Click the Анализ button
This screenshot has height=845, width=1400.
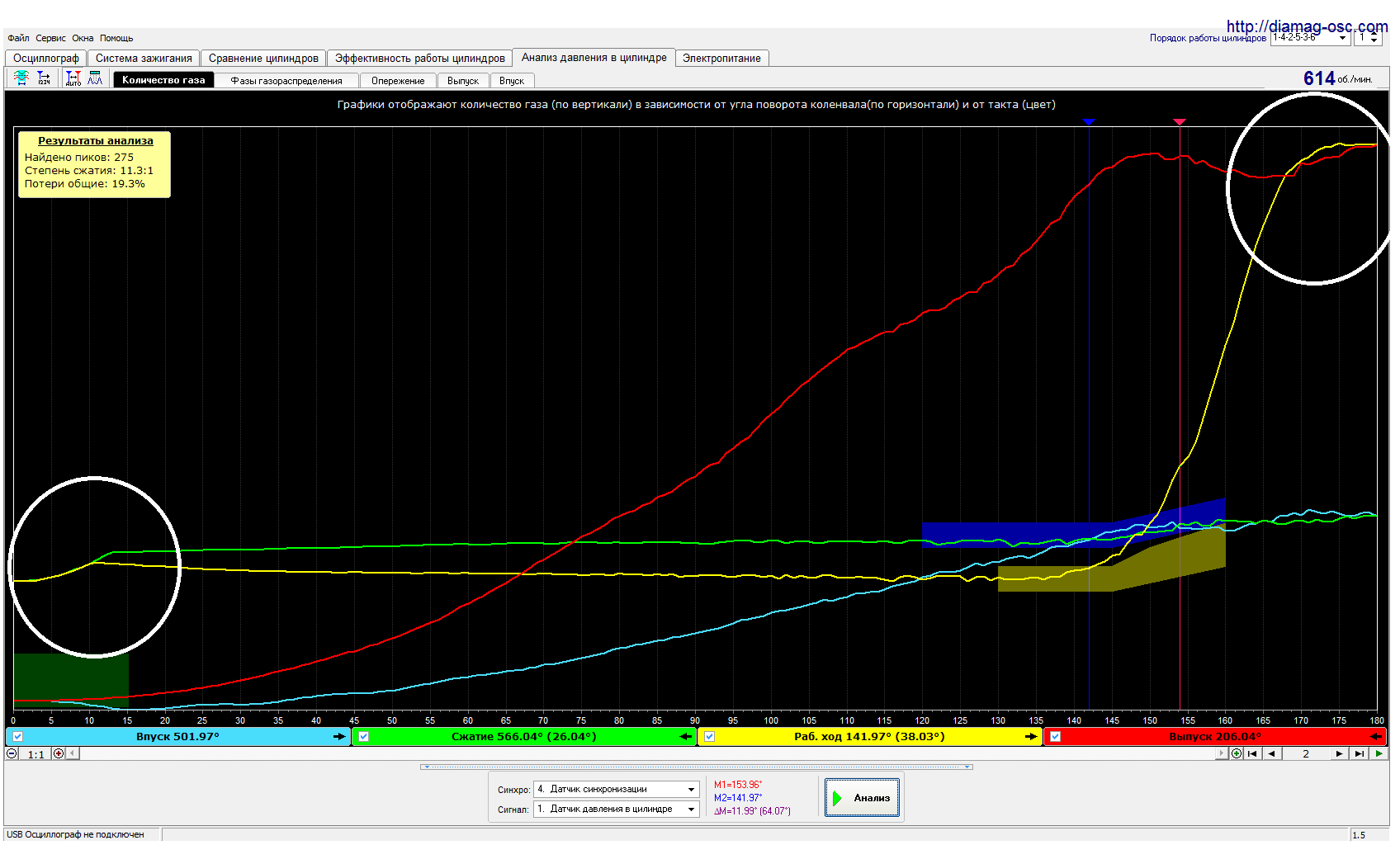coord(862,798)
